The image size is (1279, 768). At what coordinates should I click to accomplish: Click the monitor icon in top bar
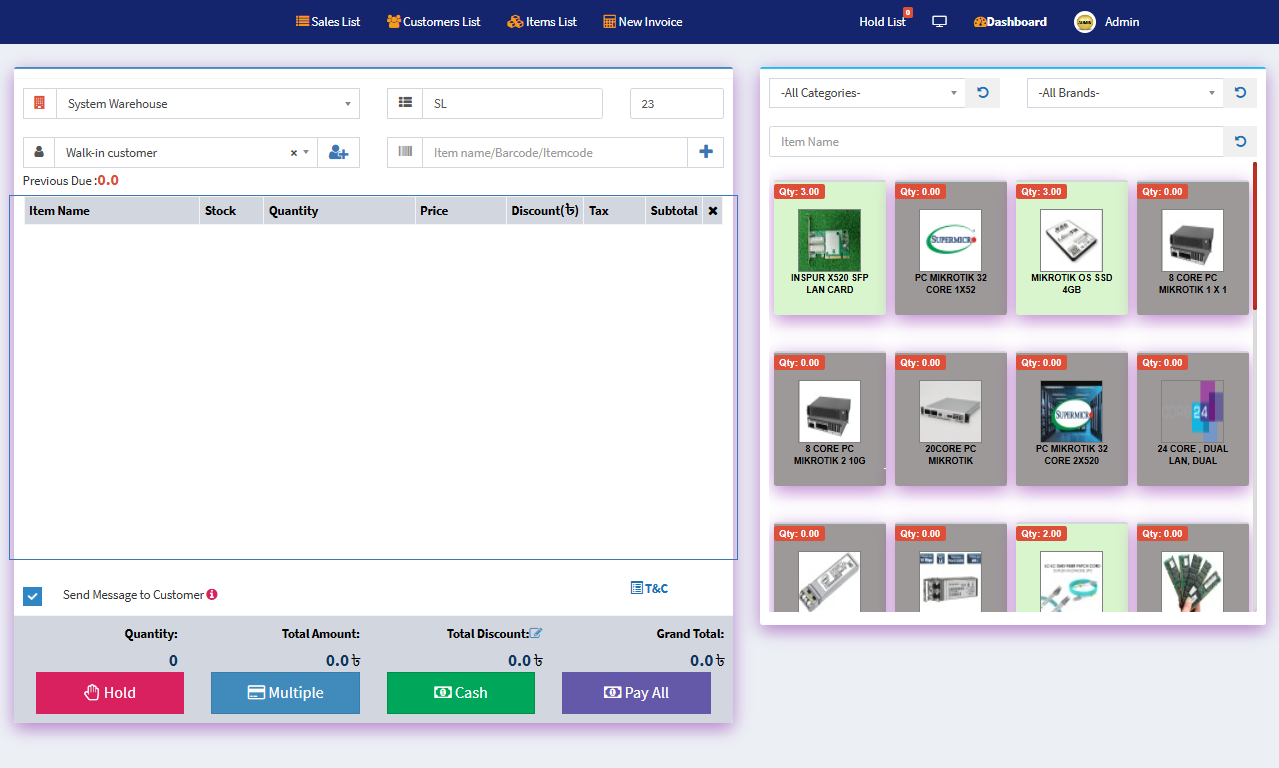coord(939,22)
